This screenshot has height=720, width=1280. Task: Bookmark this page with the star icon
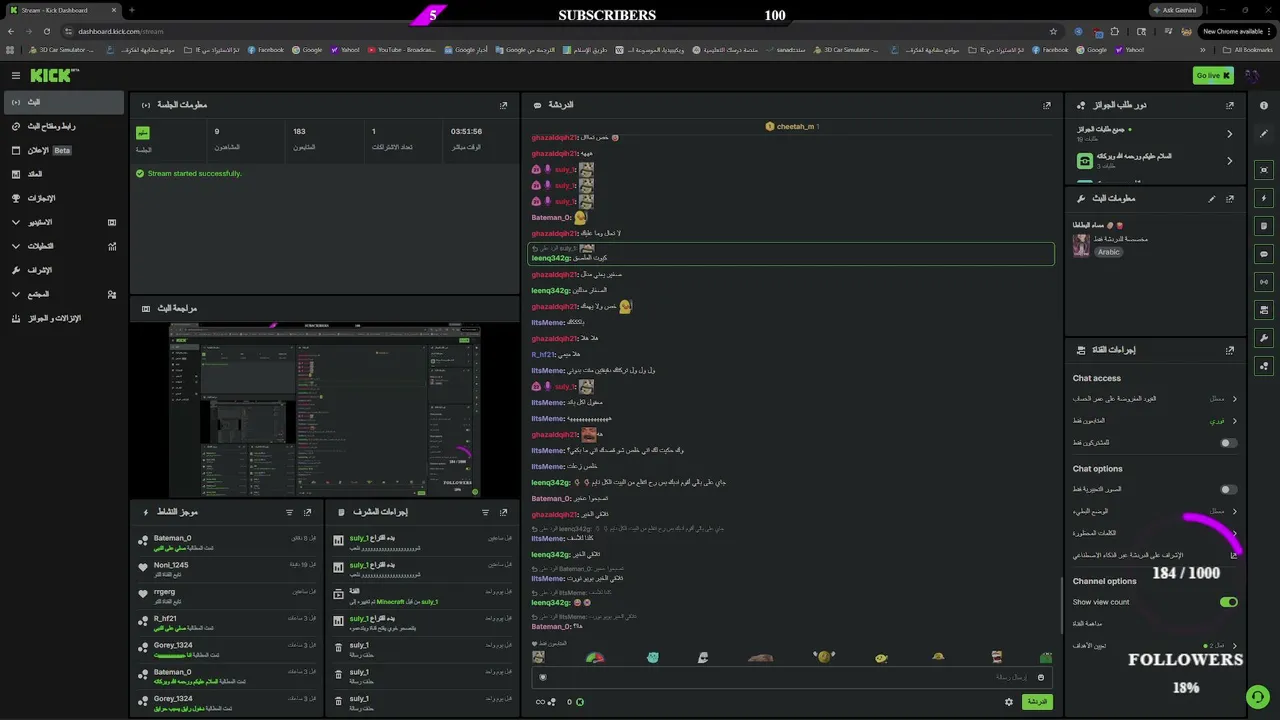1053,31
